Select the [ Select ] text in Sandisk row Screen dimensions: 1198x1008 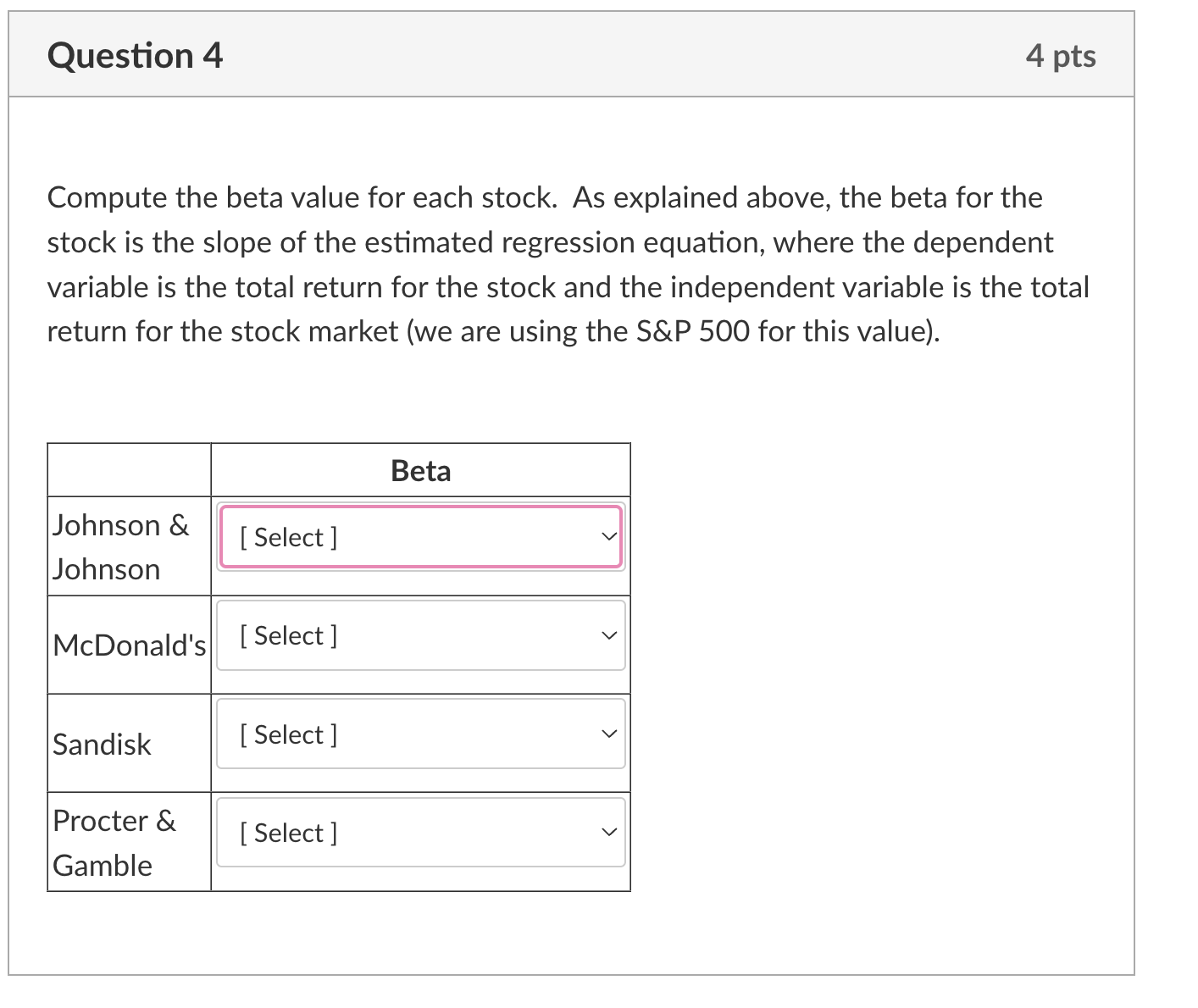(288, 734)
